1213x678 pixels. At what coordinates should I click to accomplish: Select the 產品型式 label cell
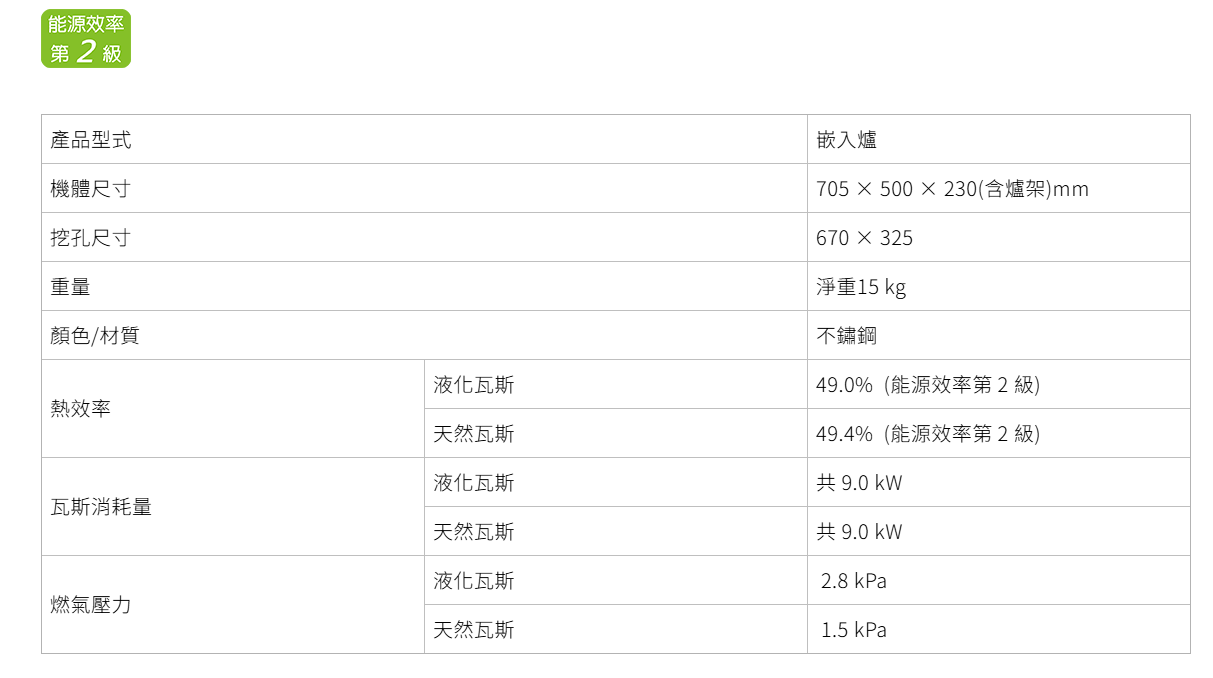click(424, 139)
